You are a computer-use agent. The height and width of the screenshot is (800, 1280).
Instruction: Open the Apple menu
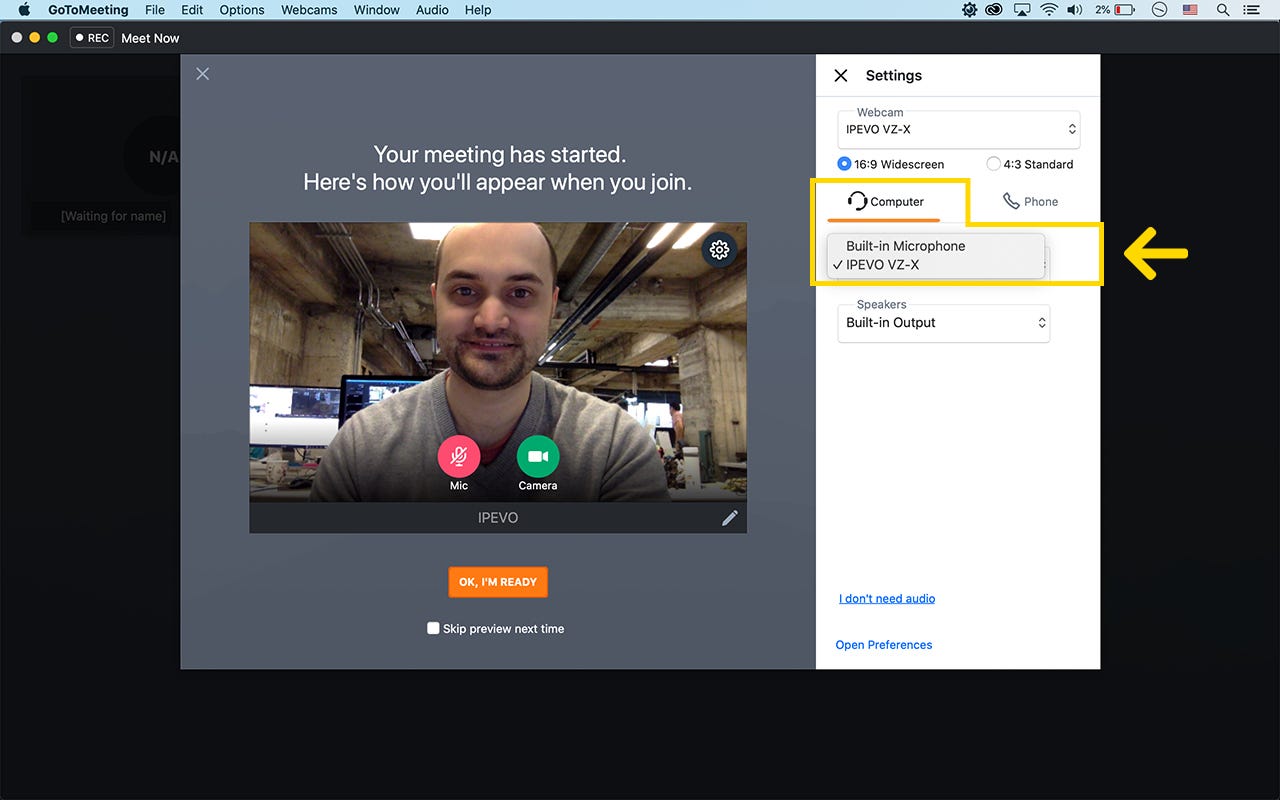coord(24,10)
